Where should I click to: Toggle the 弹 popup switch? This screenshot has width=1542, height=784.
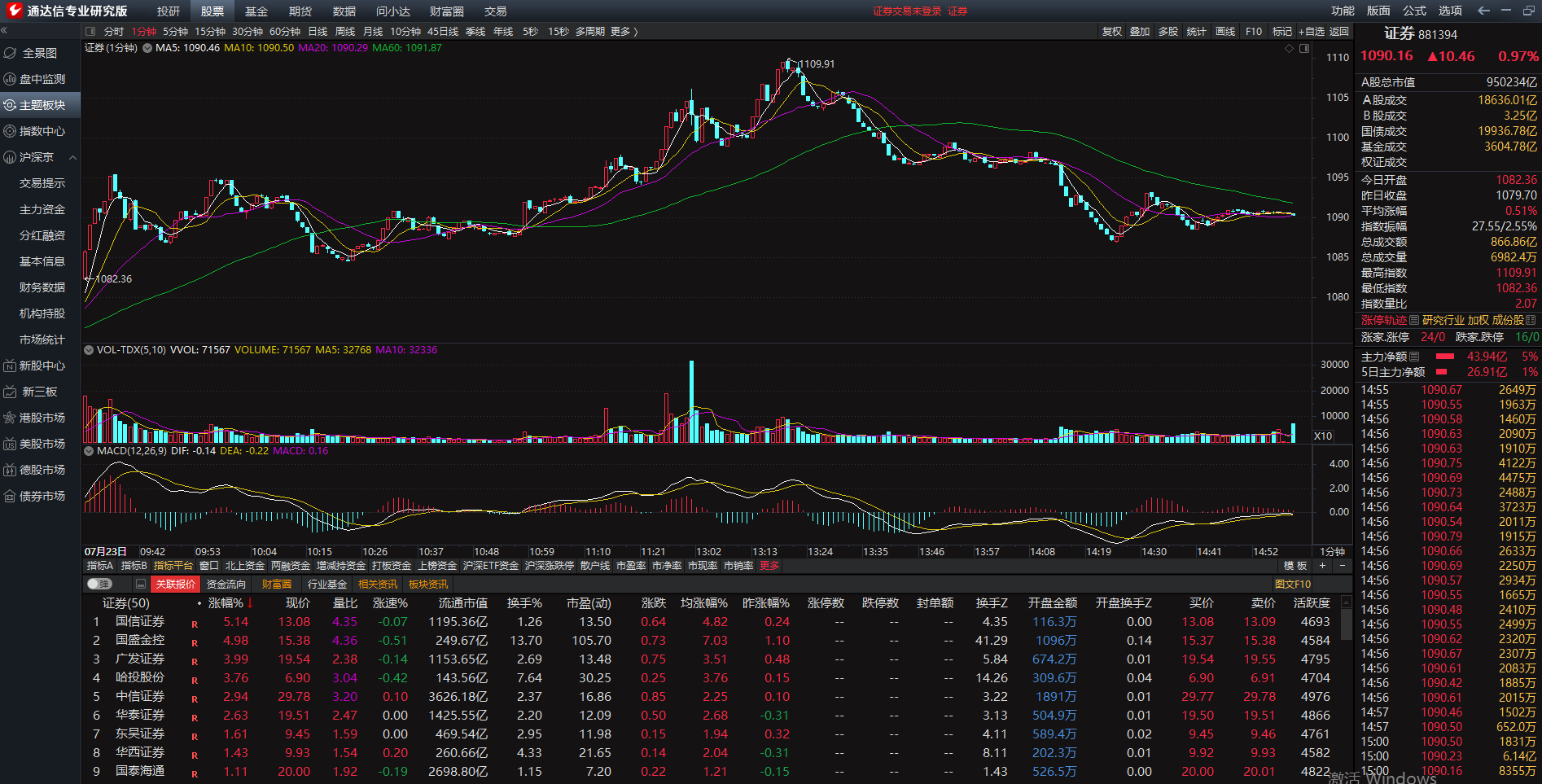coord(99,584)
